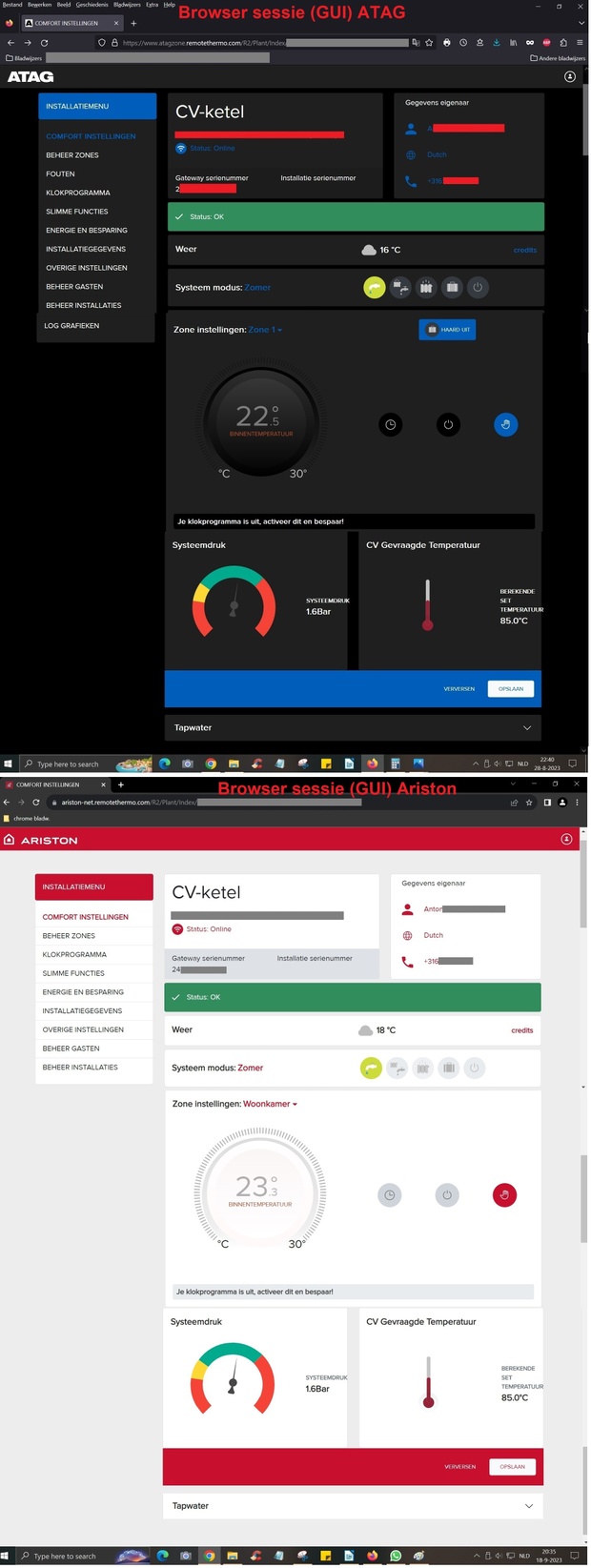The width and height of the screenshot is (591, 1568).
Task: Adjust Ariston temperature dial showing 23.3°
Action: [260, 1189]
